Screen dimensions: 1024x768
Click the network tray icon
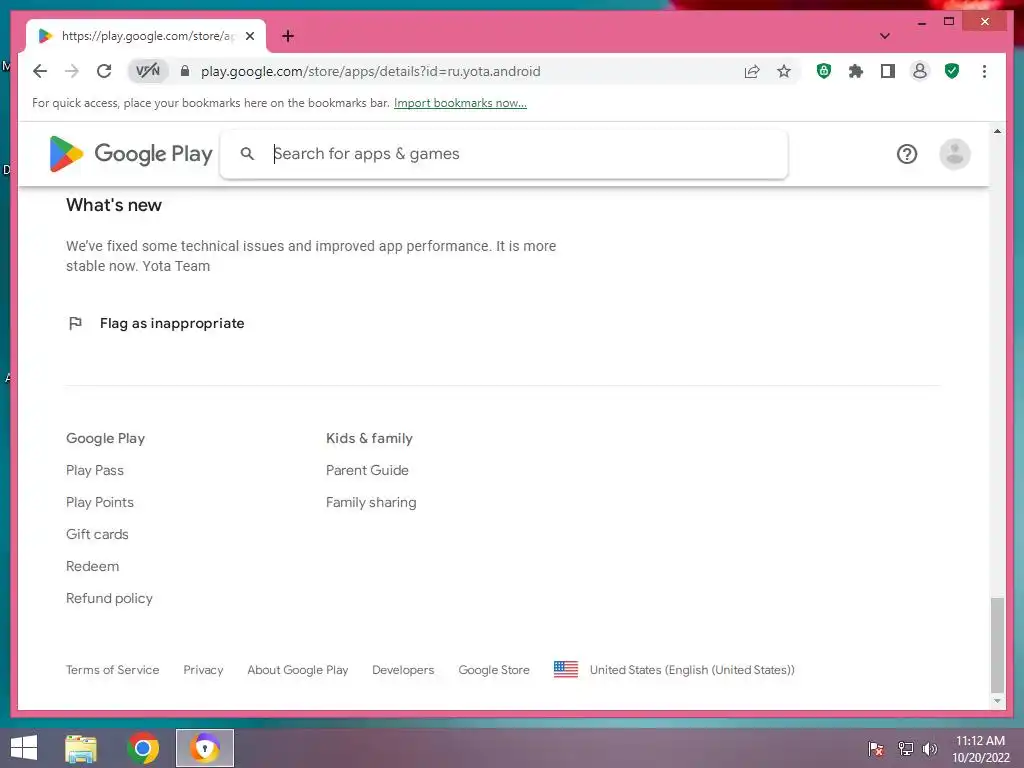pyautogui.click(x=905, y=748)
